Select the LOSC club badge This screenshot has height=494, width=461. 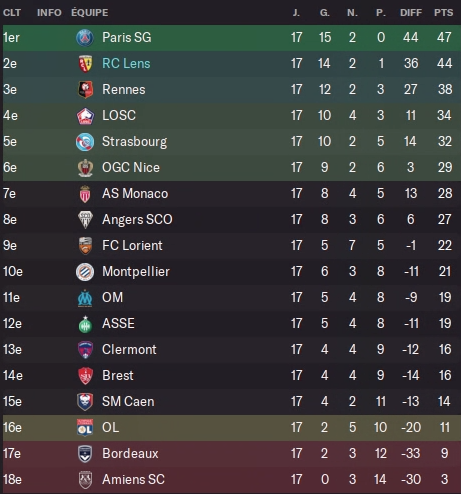click(x=85, y=116)
